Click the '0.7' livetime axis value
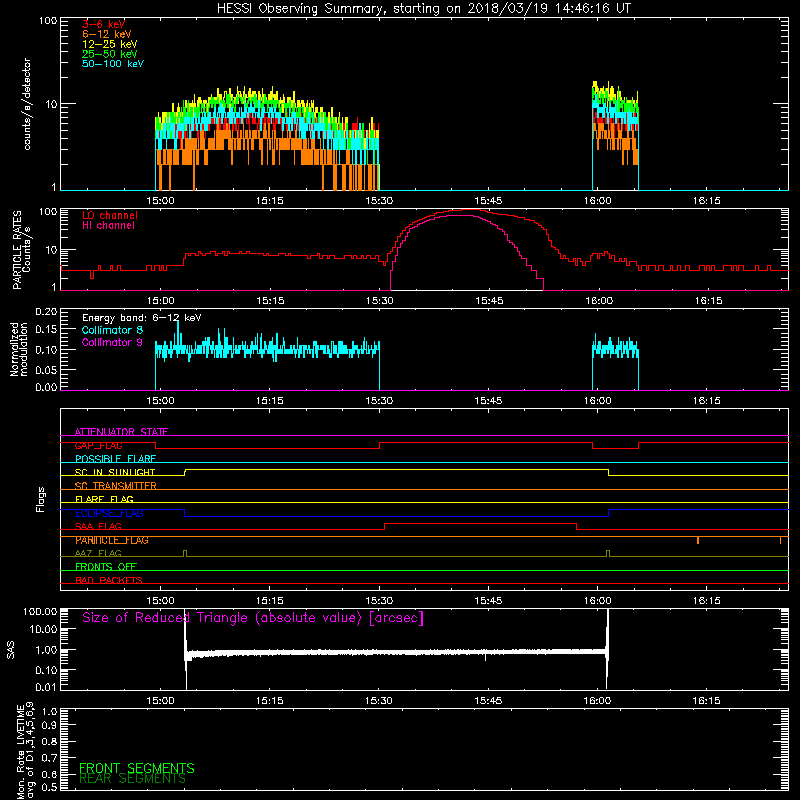Viewport: 800px width, 800px height. (49, 758)
